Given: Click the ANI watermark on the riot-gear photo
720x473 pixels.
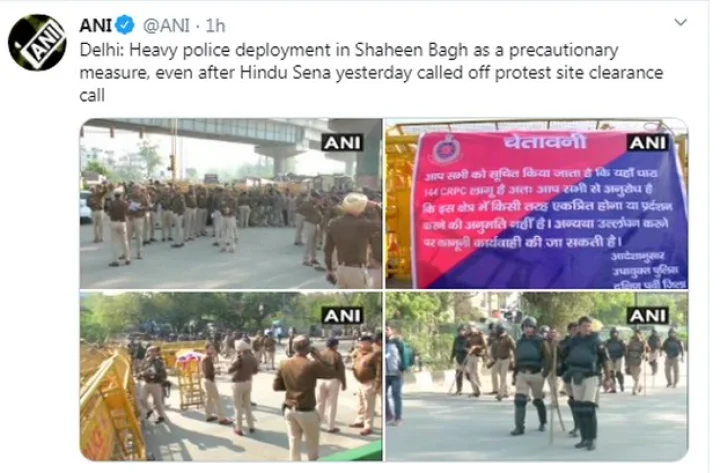Looking at the screenshot, I should [x=647, y=315].
